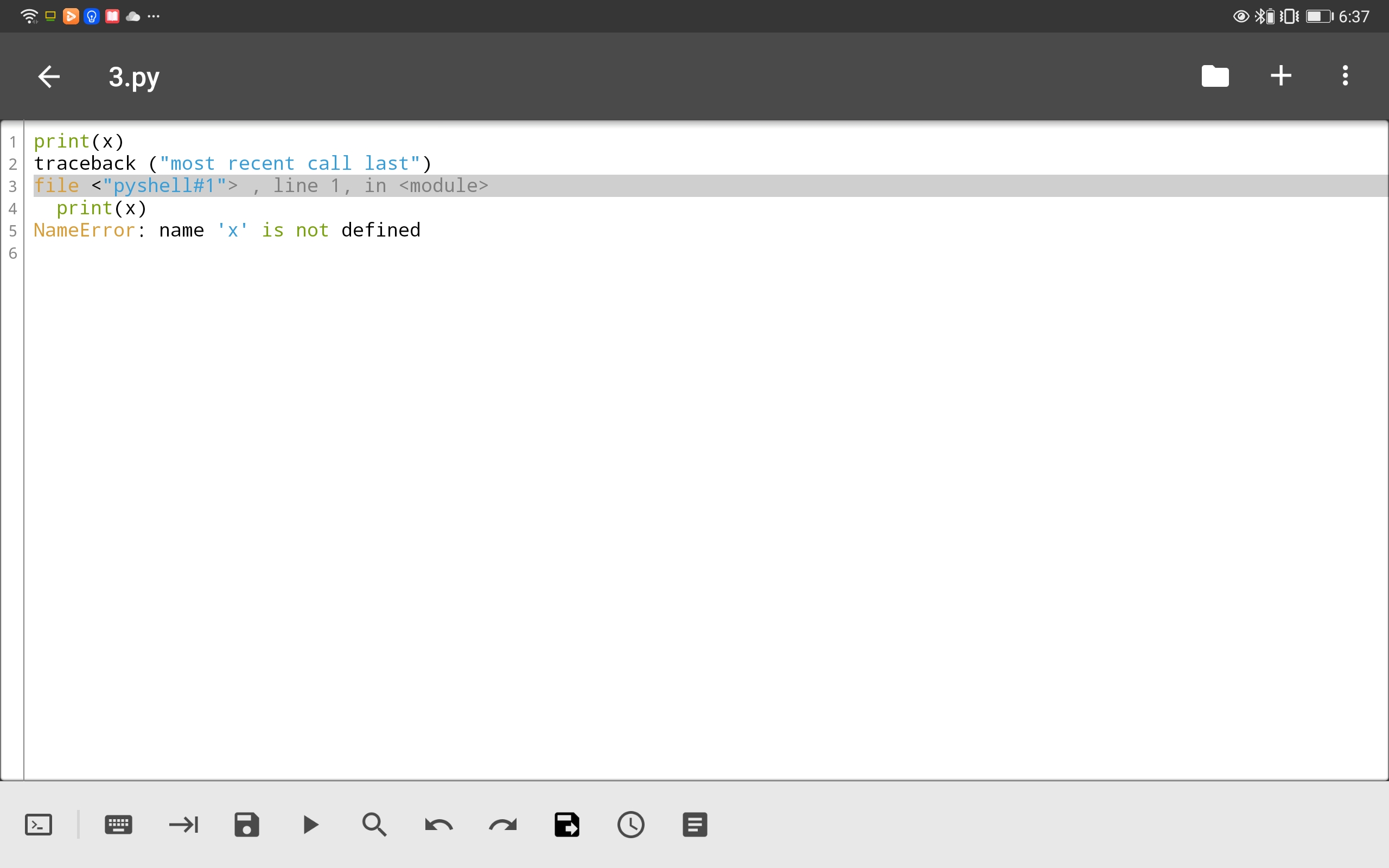Open the terminal console icon
The height and width of the screenshot is (868, 1389).
coord(39,825)
